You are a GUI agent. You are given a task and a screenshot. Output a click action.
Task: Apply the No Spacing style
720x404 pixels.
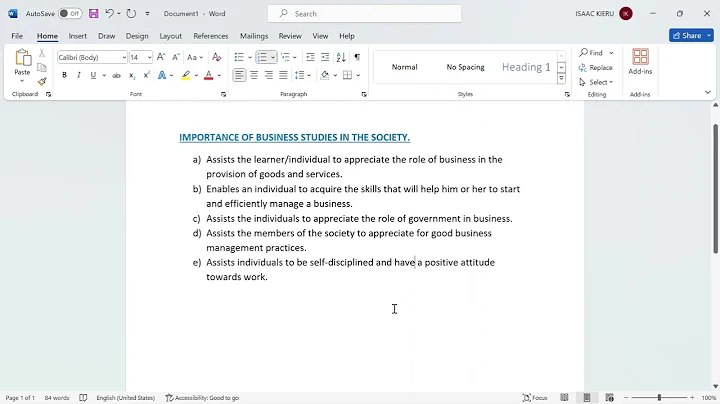(x=465, y=67)
